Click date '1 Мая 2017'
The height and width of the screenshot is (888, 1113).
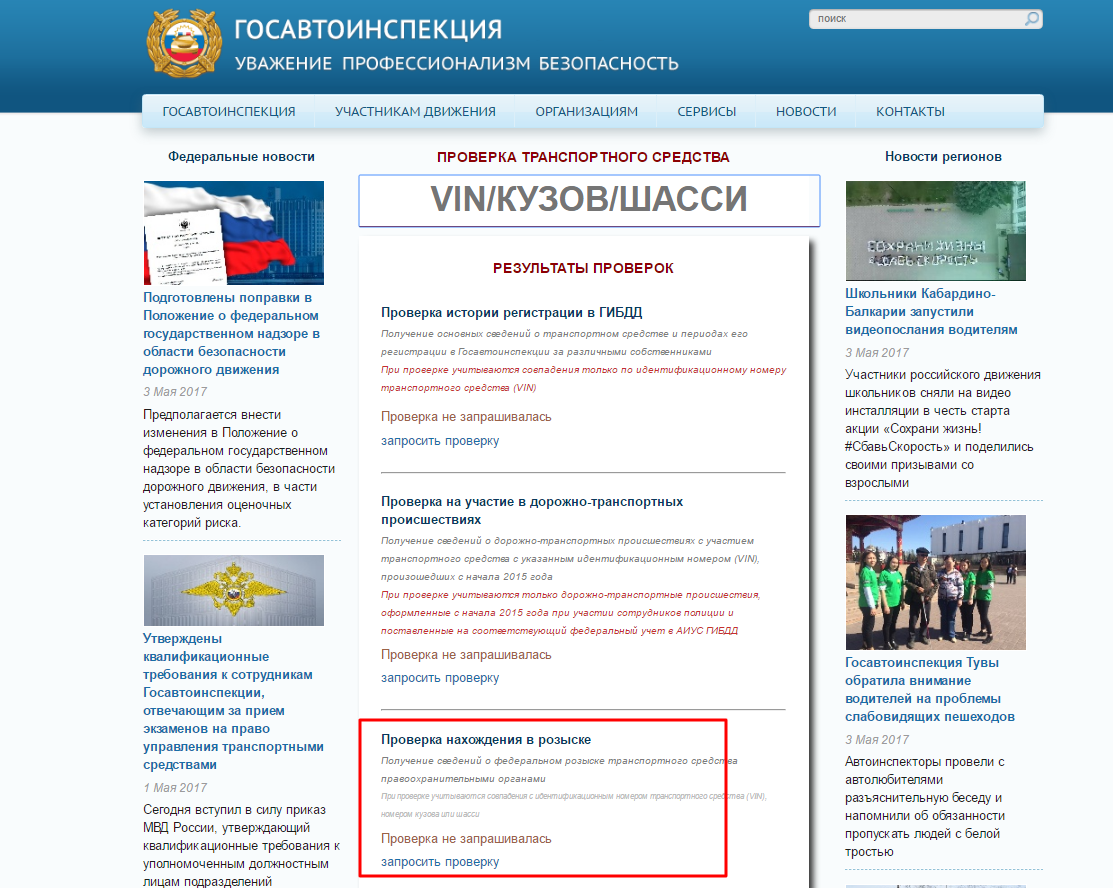click(175, 788)
